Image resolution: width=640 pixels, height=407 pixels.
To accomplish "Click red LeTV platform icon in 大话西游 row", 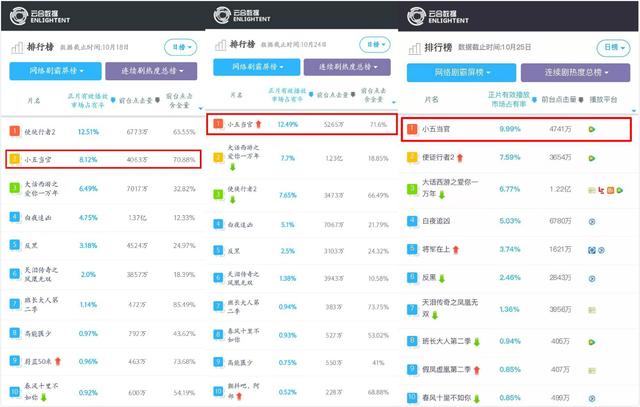I will (601, 190).
